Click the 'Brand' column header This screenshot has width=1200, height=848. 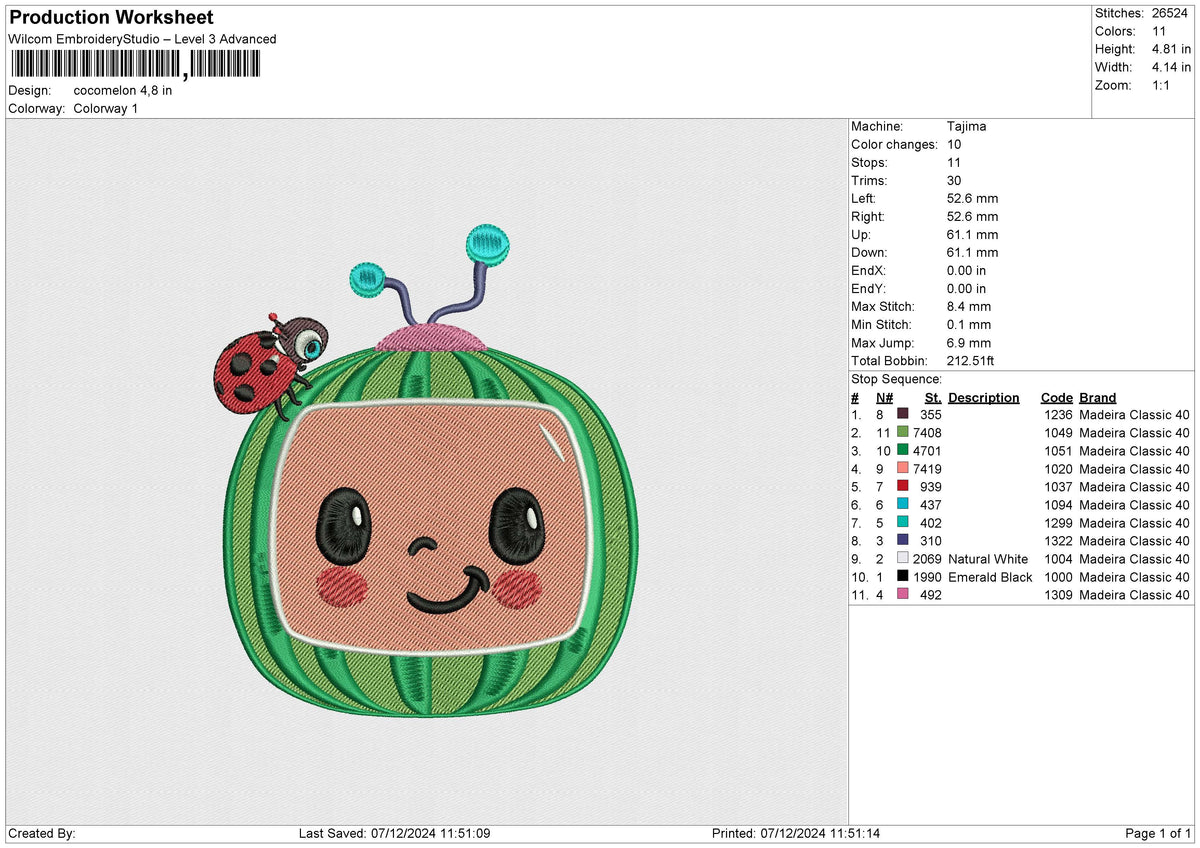tap(1098, 397)
